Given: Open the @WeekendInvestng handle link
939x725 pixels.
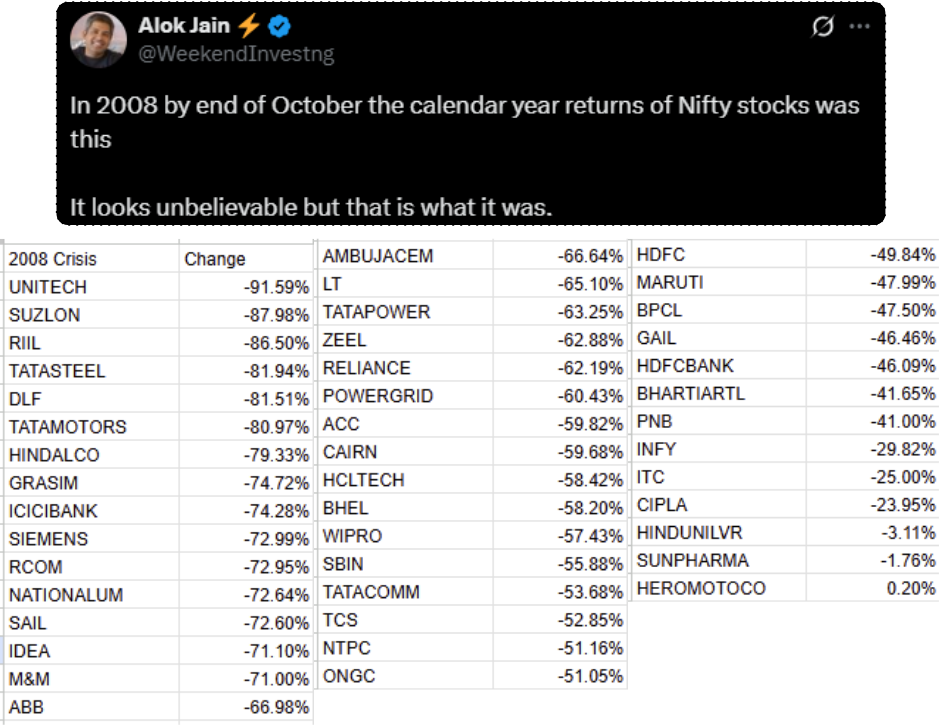Looking at the screenshot, I should (x=235, y=54).
